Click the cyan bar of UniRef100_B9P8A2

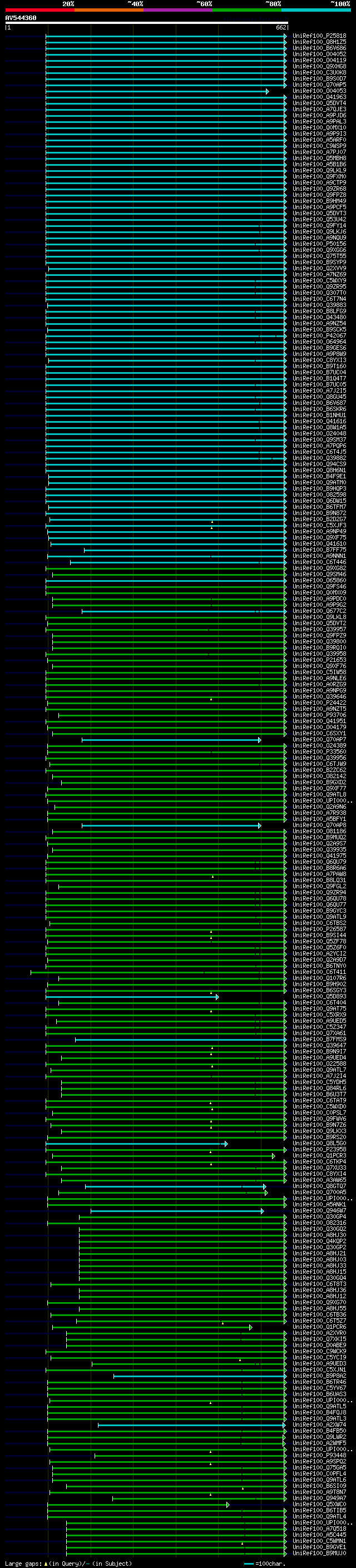(x=200, y=1377)
